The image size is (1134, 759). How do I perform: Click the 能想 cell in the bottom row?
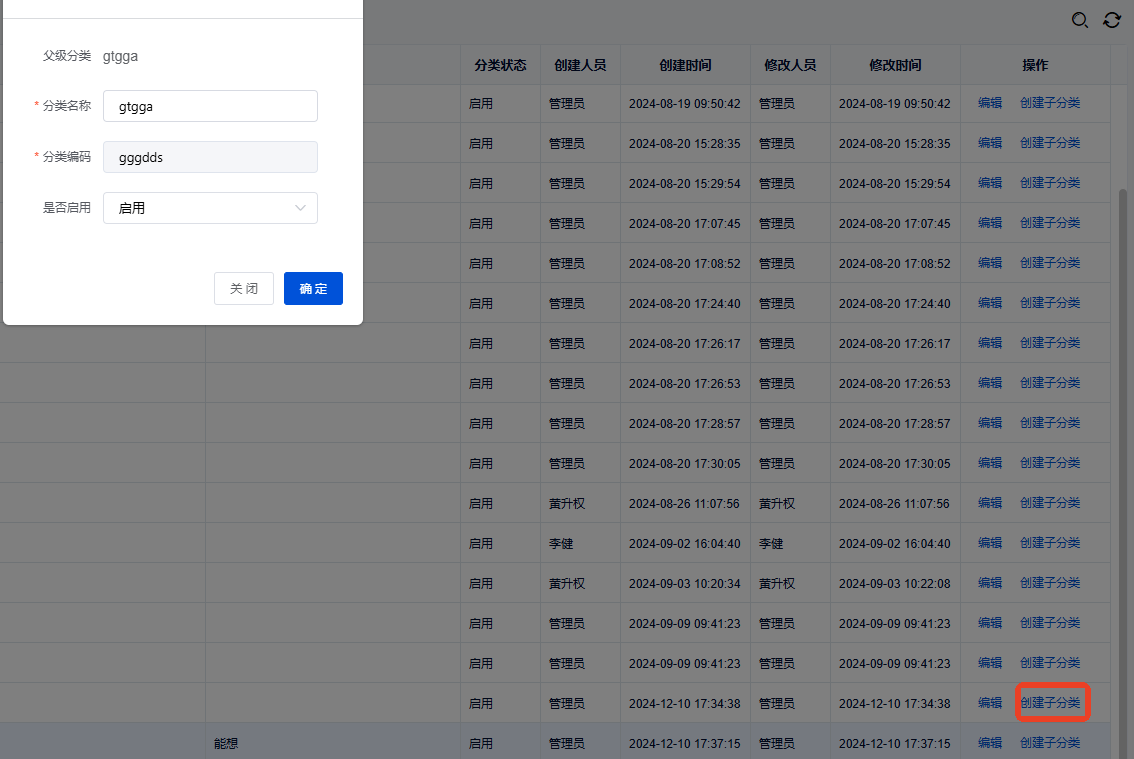pyautogui.click(x=226, y=744)
